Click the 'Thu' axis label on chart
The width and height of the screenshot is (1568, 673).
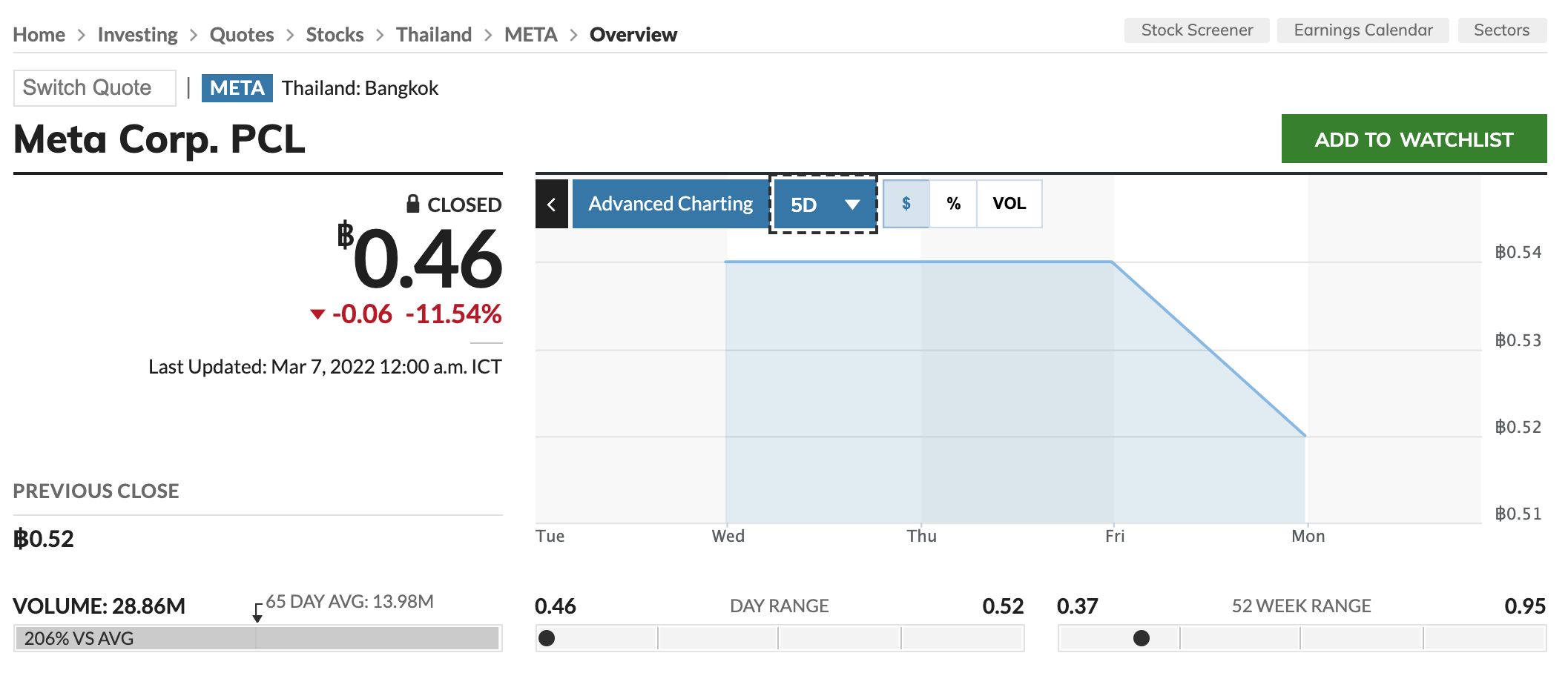click(x=922, y=536)
